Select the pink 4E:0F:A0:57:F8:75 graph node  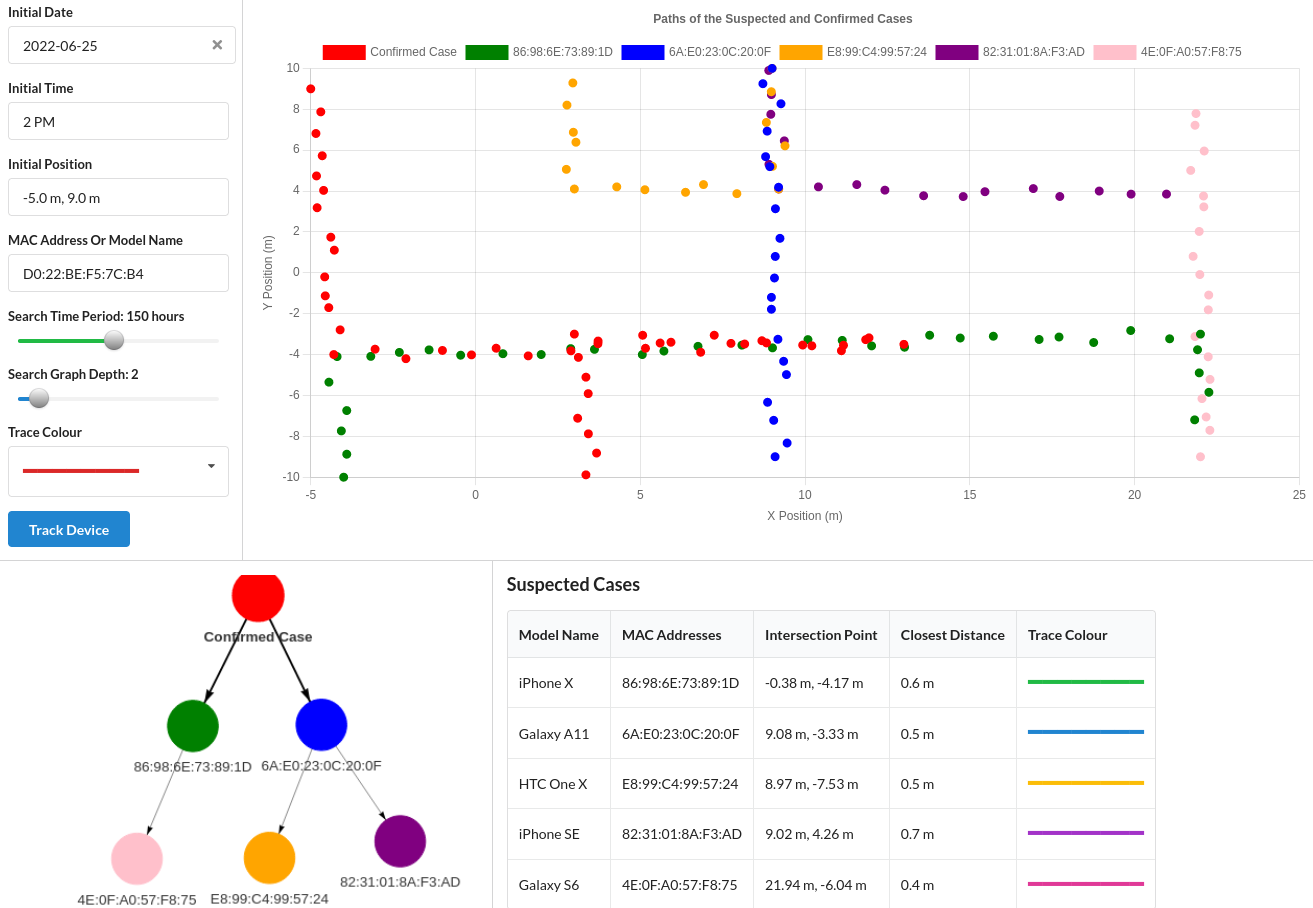coord(137,859)
